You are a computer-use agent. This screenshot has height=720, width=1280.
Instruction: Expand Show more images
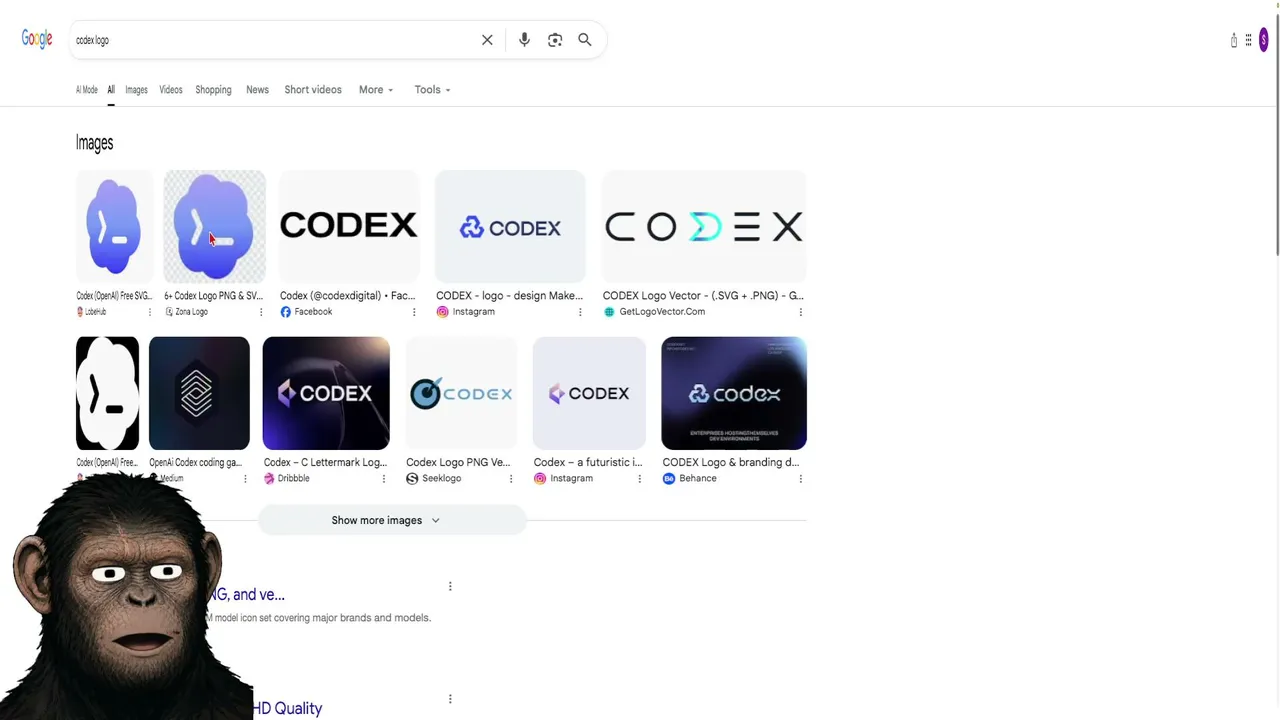coord(392,520)
